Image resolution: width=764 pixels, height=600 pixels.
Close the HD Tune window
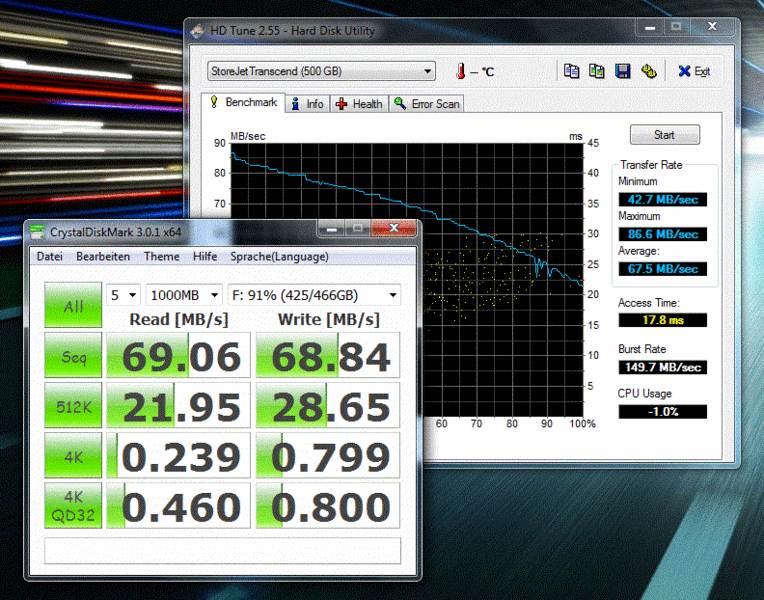[x=712, y=26]
